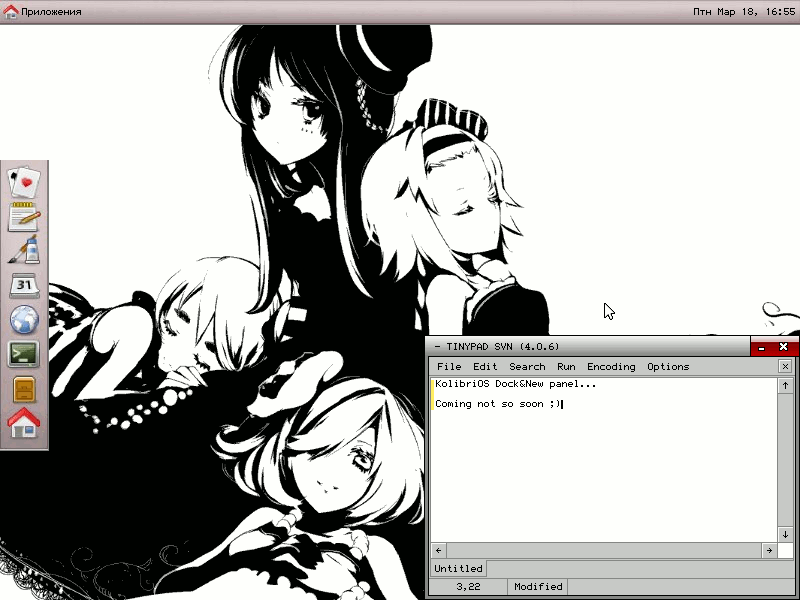Open the terminal console dock icon
The width and height of the screenshot is (800, 600).
click(24, 354)
